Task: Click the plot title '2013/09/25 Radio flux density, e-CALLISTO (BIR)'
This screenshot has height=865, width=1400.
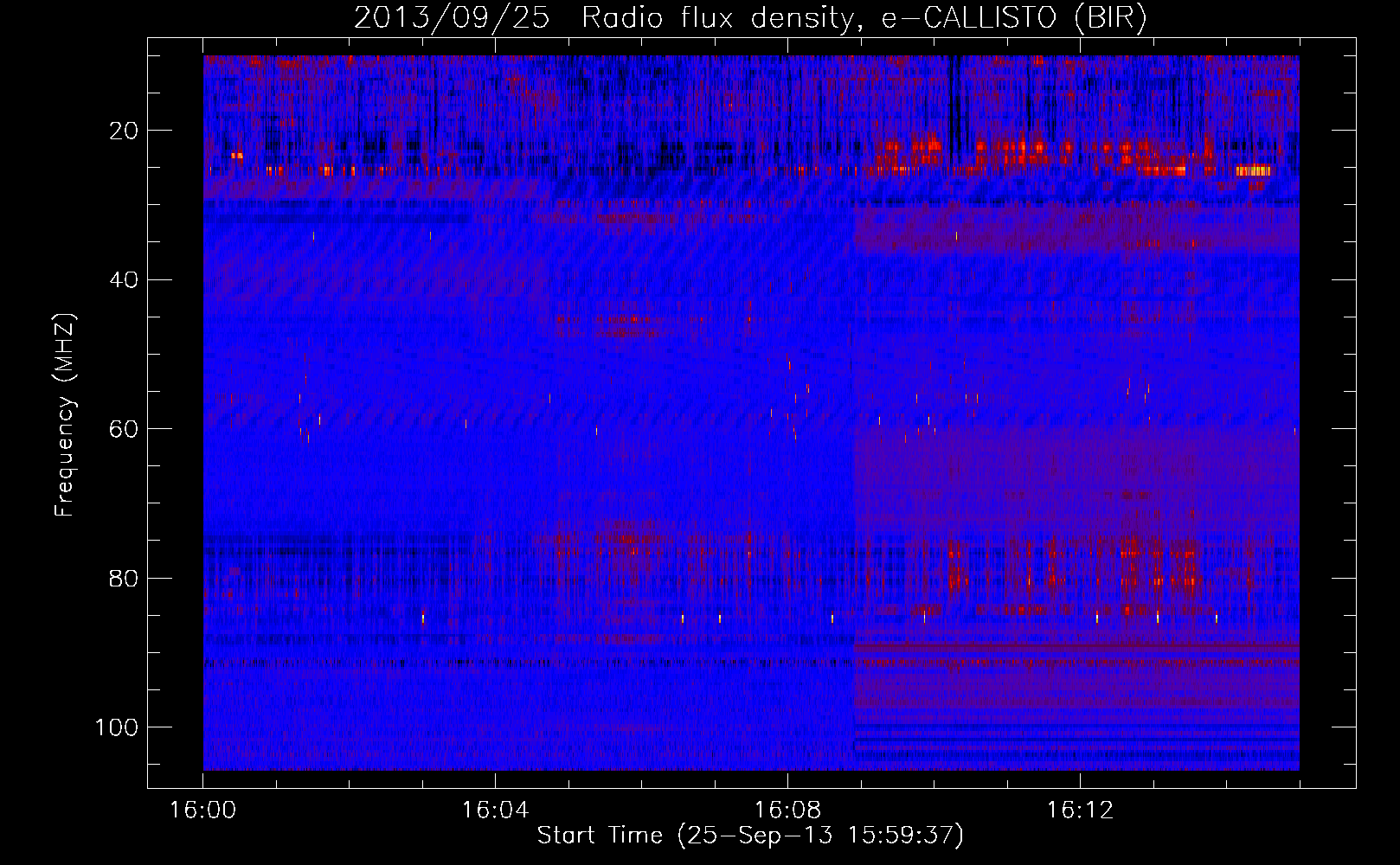Action: [750, 18]
